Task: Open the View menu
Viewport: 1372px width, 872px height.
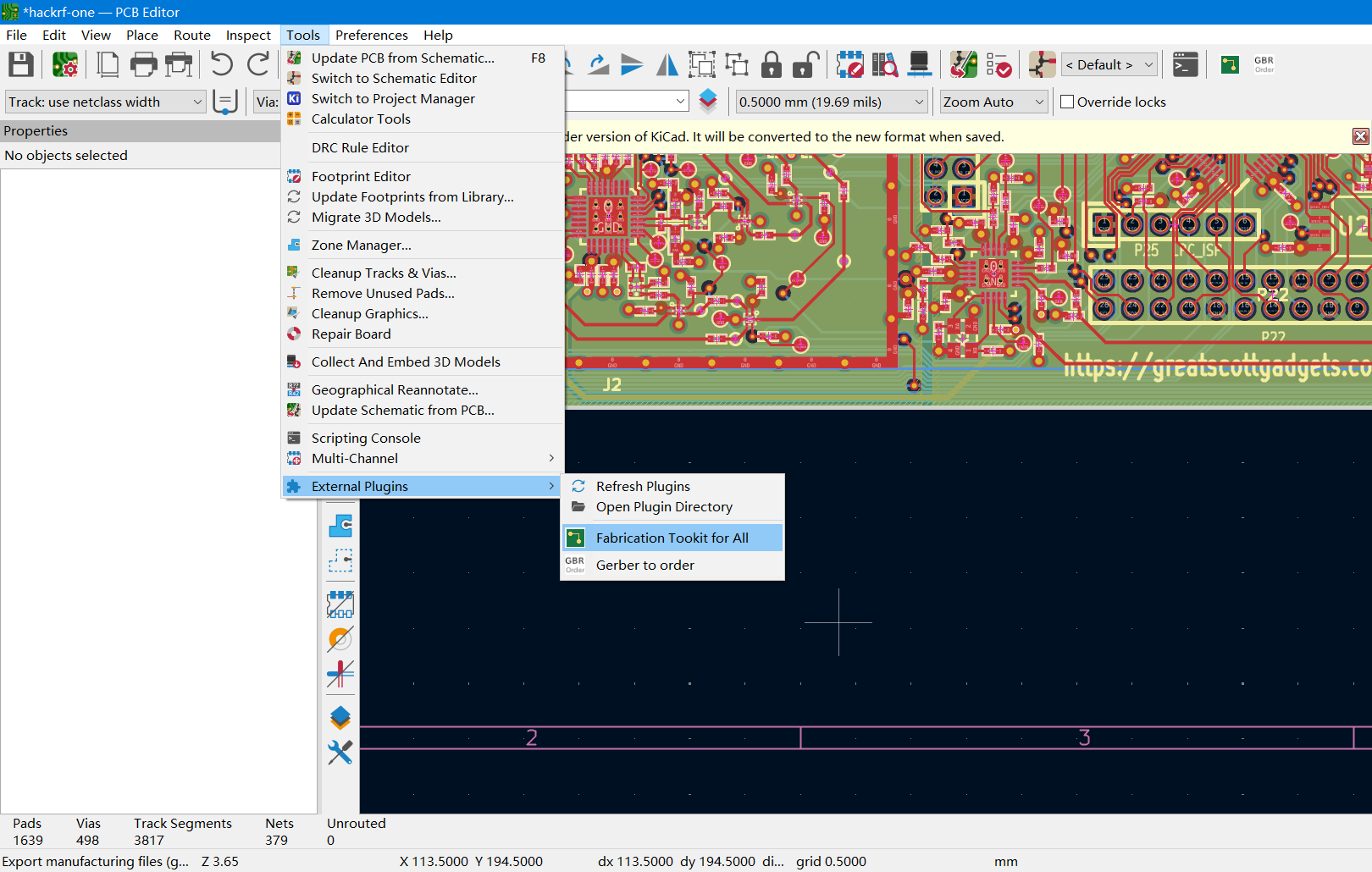Action: click(96, 35)
